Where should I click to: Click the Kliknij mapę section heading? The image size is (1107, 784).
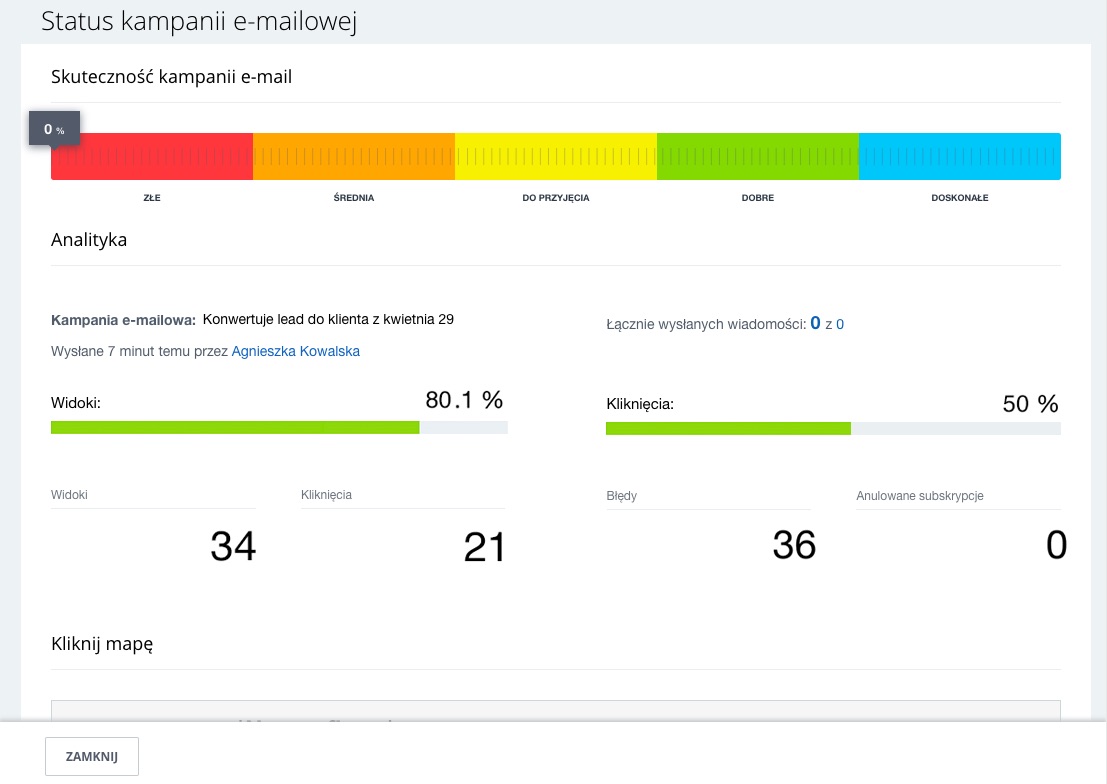[102, 644]
